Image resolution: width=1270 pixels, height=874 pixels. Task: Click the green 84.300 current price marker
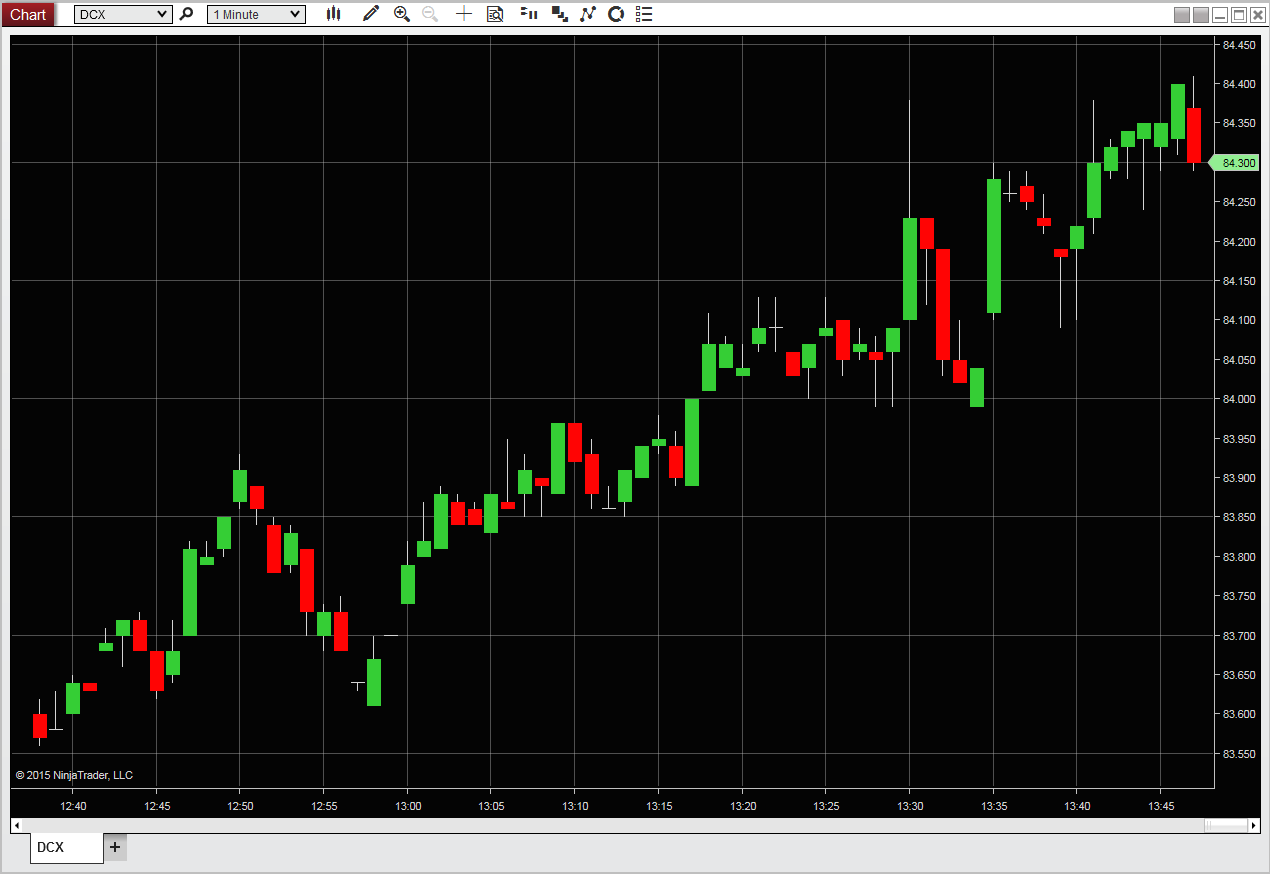(x=1234, y=162)
